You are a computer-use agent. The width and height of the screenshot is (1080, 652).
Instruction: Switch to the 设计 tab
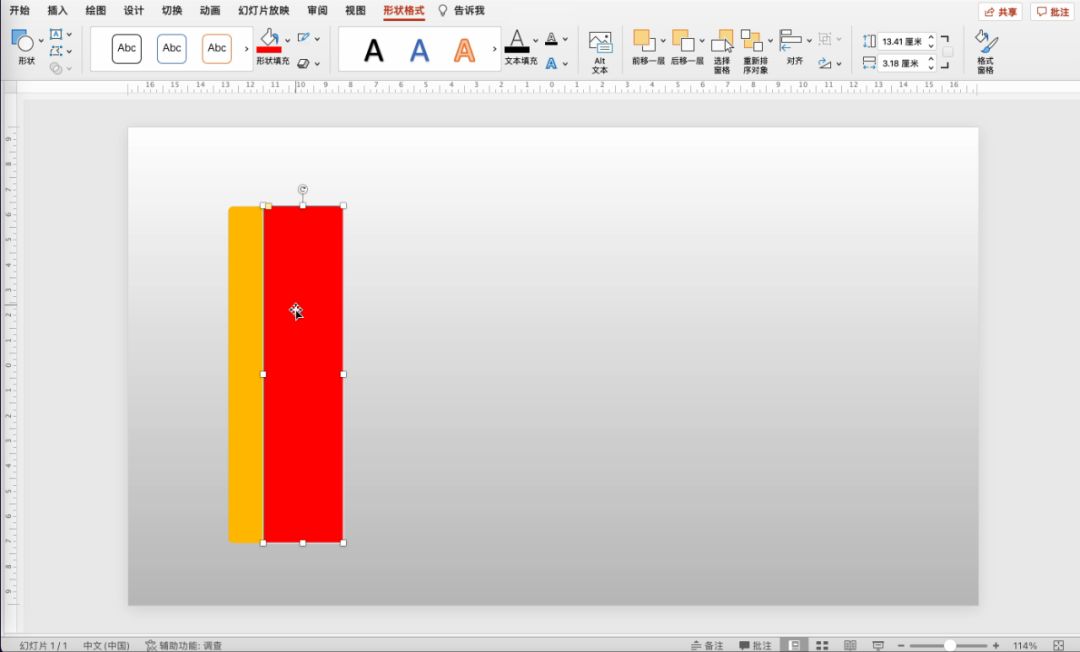[x=134, y=10]
